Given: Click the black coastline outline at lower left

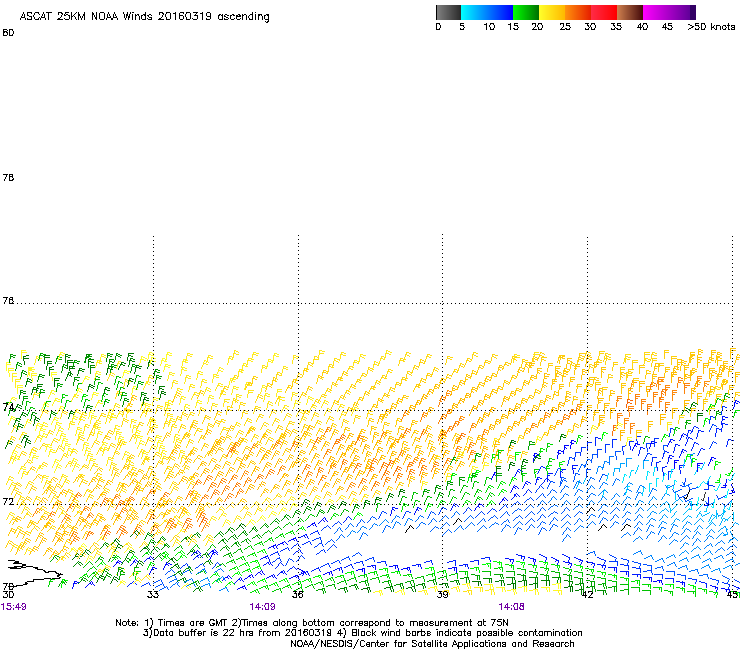Looking at the screenshot, I should pos(35,573).
